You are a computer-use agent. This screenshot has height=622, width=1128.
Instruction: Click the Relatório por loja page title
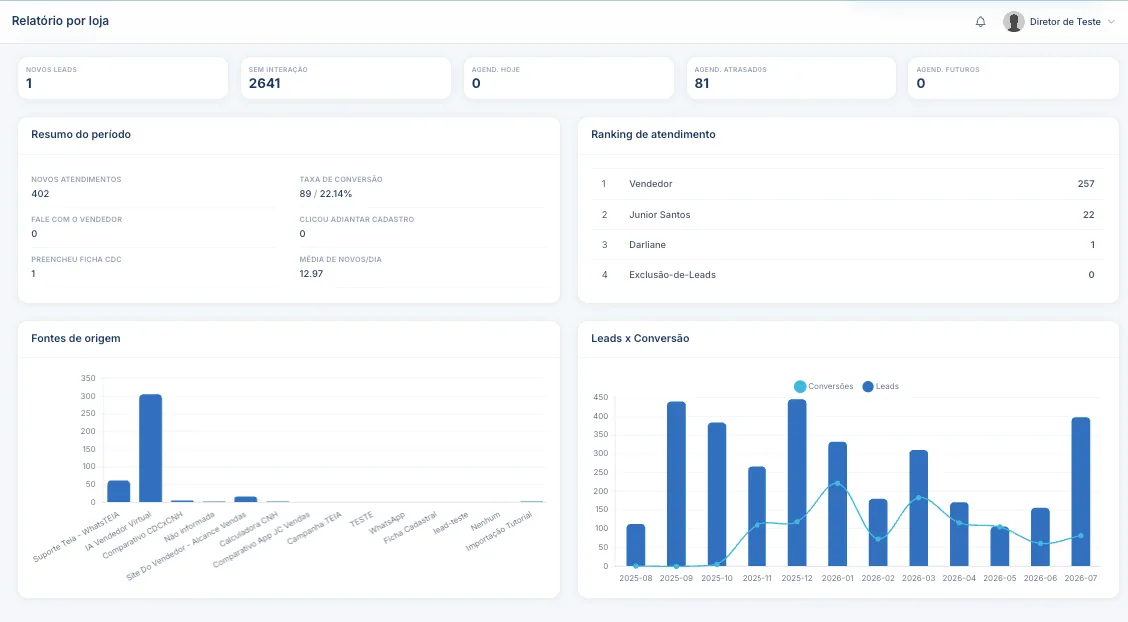pyautogui.click(x=60, y=21)
